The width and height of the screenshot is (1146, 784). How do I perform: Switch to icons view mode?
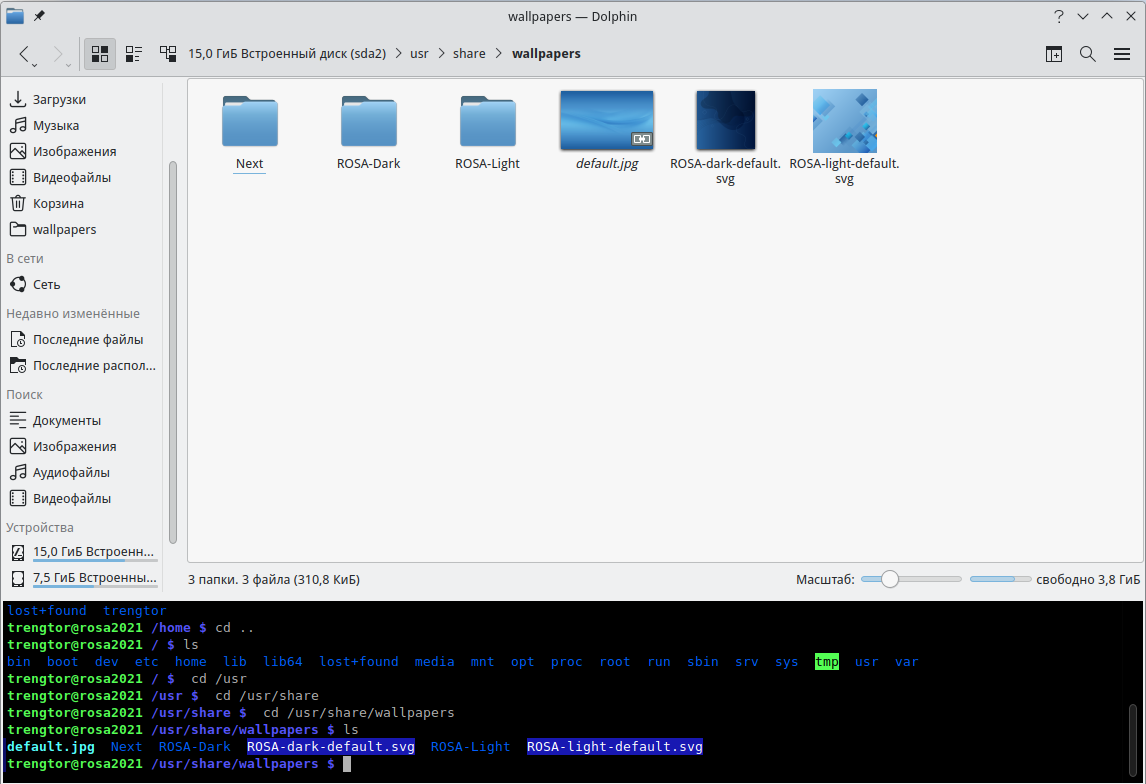100,53
